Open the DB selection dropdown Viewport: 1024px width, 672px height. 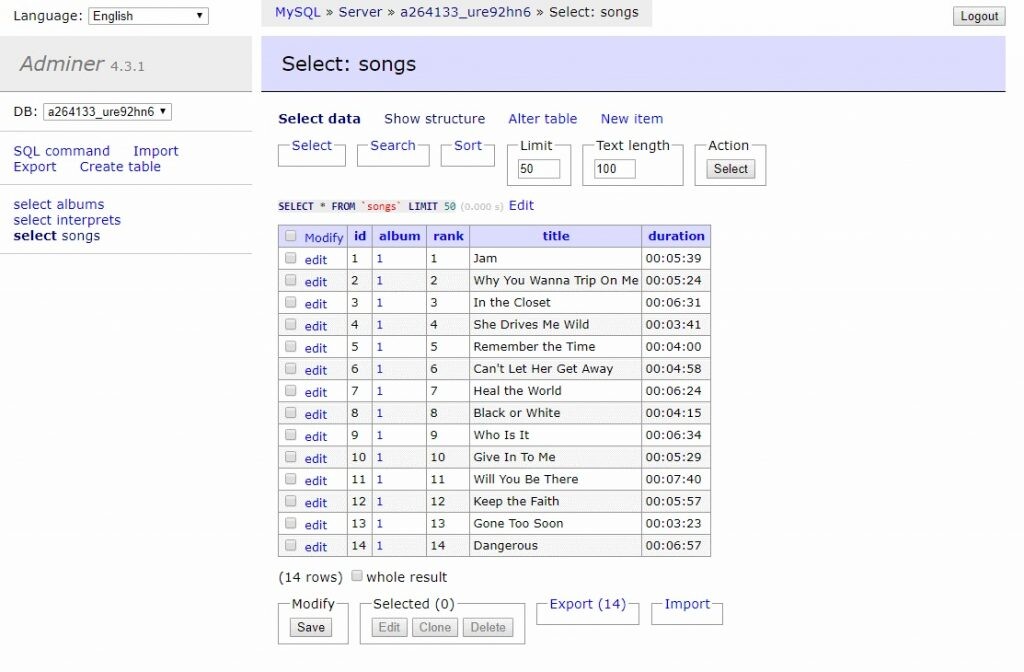pyautogui.click(x=110, y=111)
